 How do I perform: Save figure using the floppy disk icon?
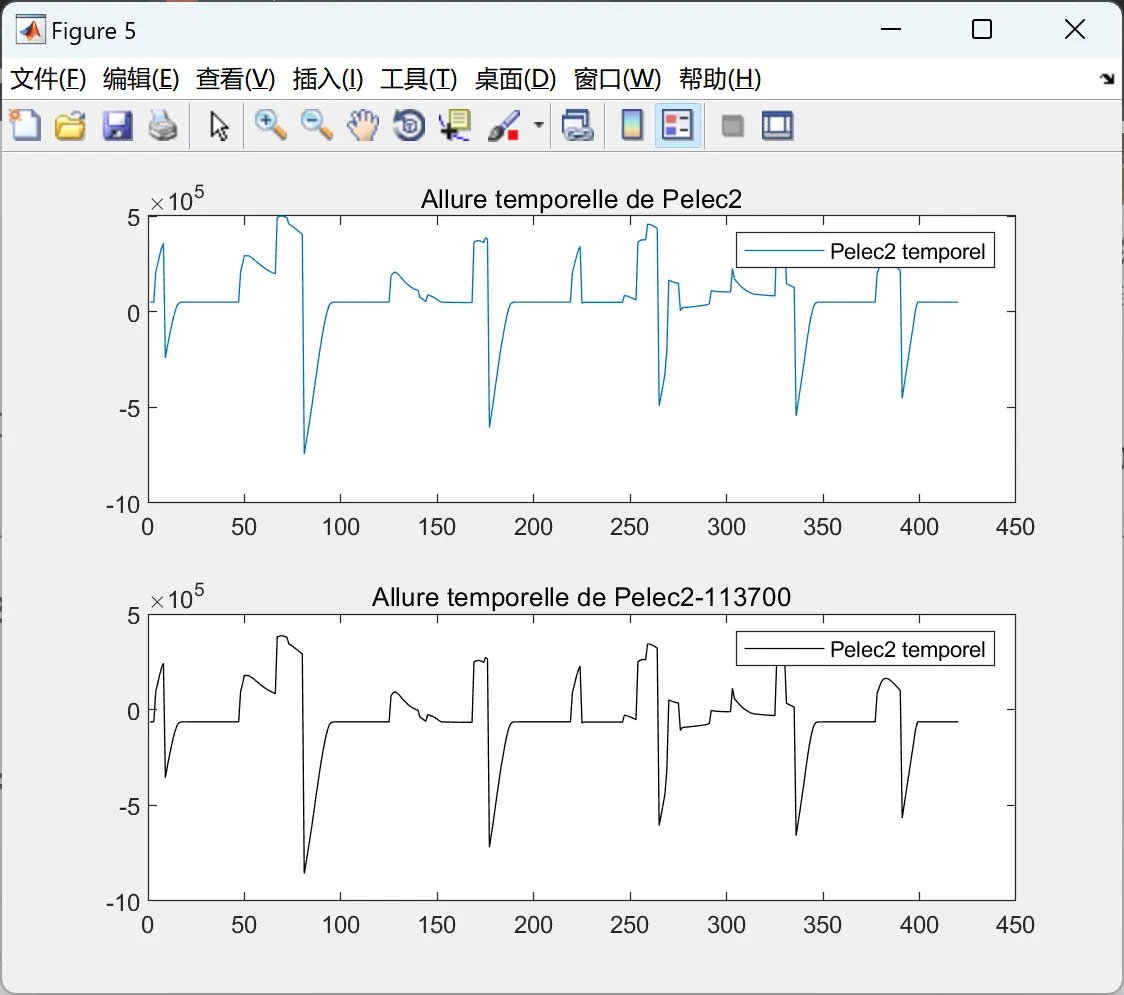[x=117, y=125]
